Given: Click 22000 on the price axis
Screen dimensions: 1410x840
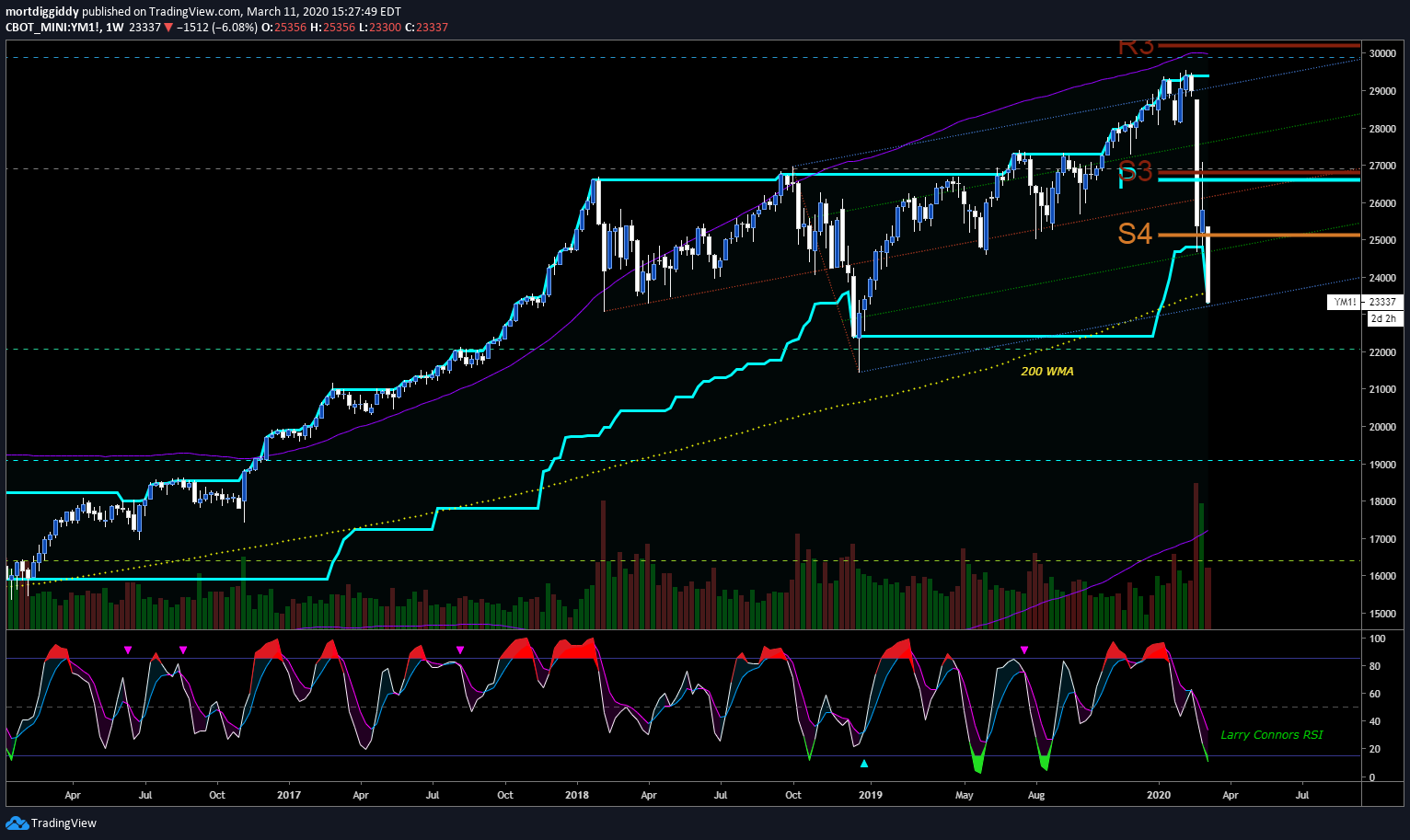Looking at the screenshot, I should [x=1382, y=352].
